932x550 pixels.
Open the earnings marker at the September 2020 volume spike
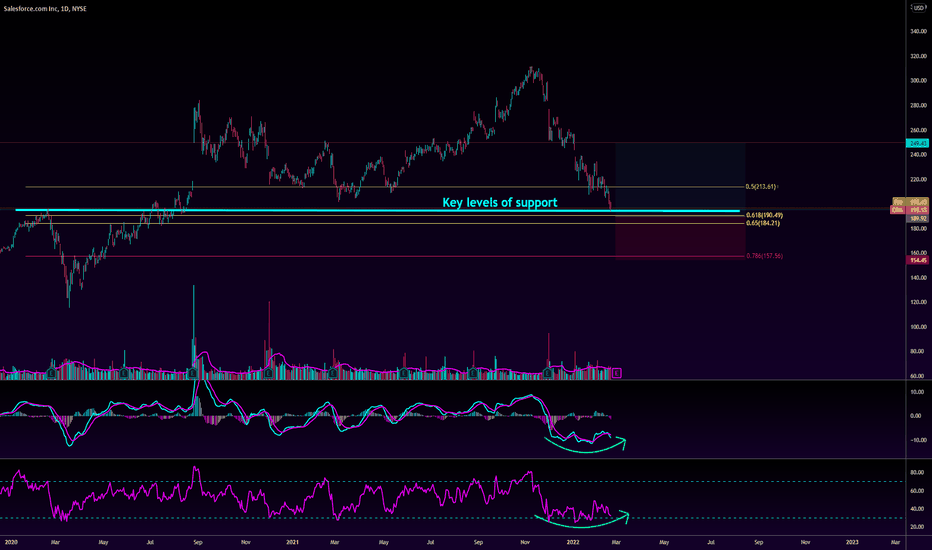pos(193,373)
